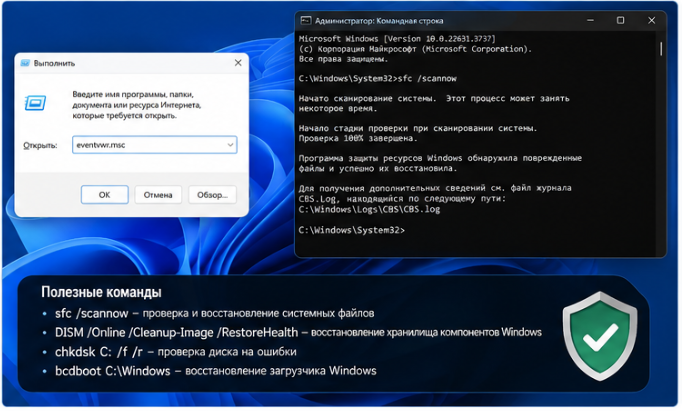The height and width of the screenshot is (411, 682).
Task: Click the 'sfc /scannow' command in the list
Action: [92, 314]
